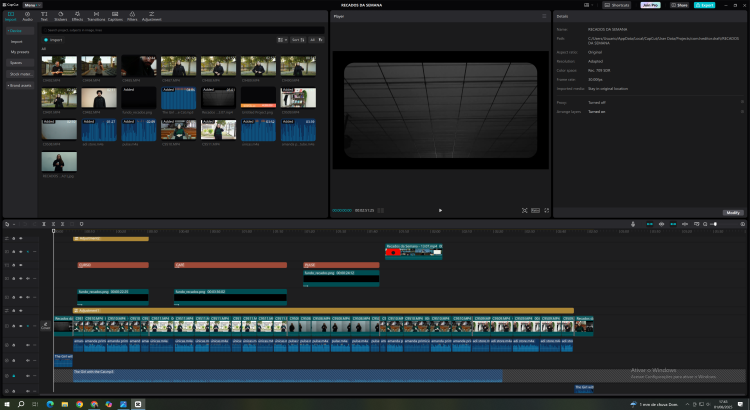Click the Modify button in Details
This screenshot has height=410, width=750.
[733, 212]
